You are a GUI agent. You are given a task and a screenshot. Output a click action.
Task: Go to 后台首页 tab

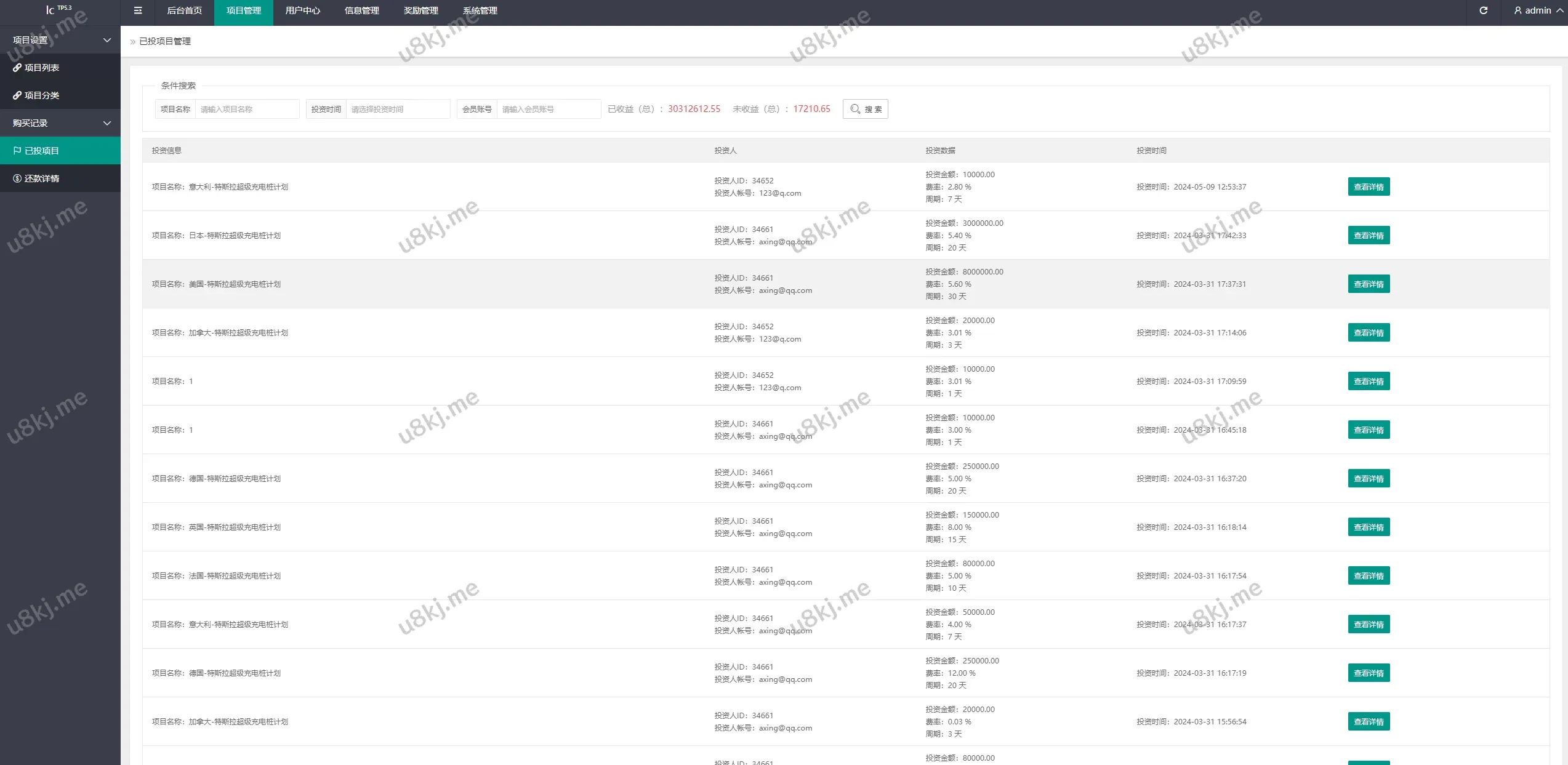(x=184, y=10)
